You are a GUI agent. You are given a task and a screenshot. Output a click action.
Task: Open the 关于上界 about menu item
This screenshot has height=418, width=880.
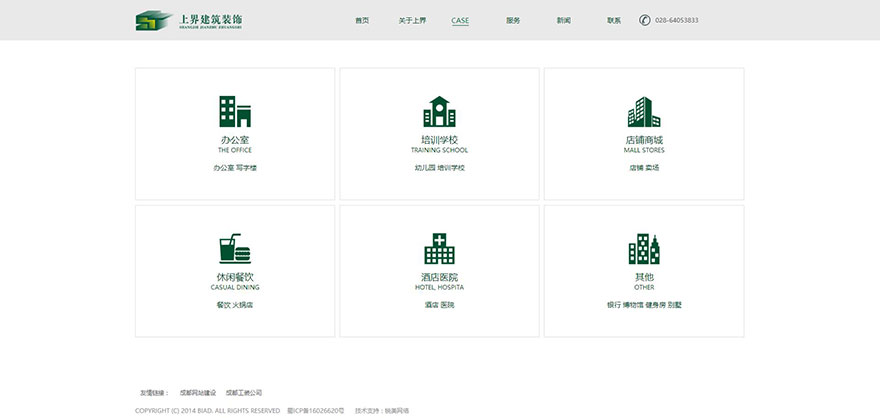411,20
